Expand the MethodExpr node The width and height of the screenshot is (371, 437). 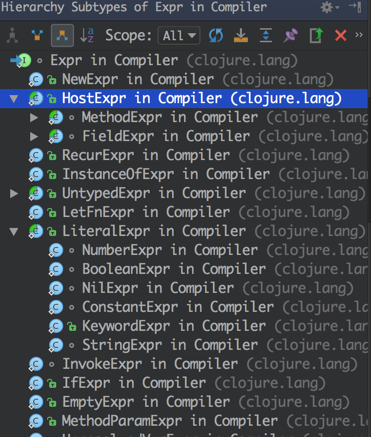[x=34, y=117]
